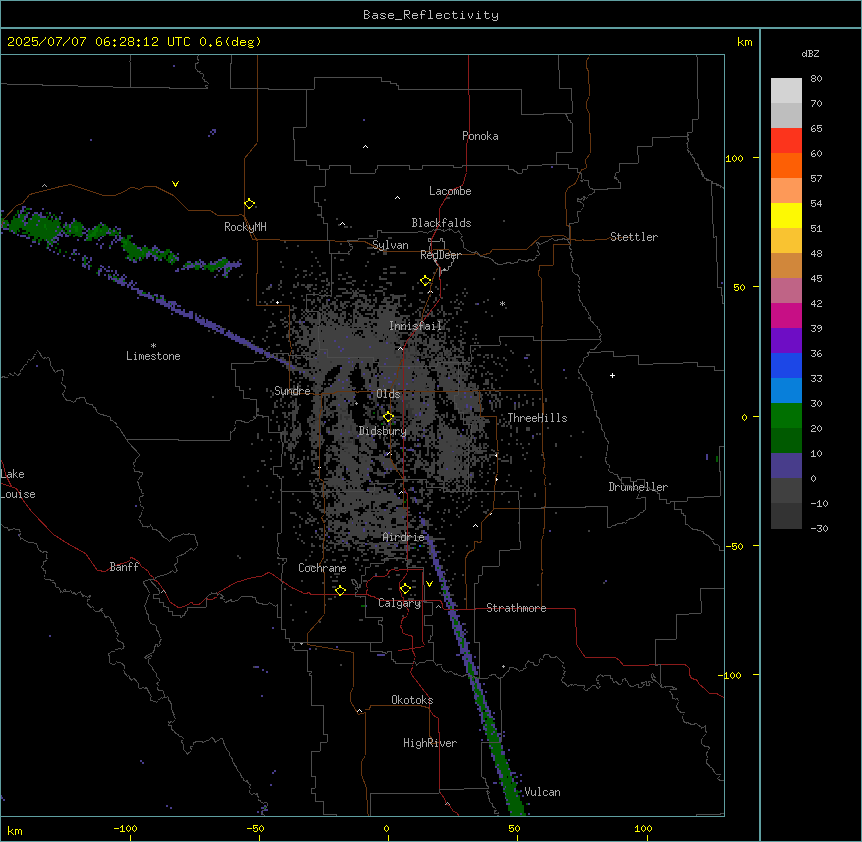
Task: Click the Lake Louise label at left edge
Action: point(18,484)
